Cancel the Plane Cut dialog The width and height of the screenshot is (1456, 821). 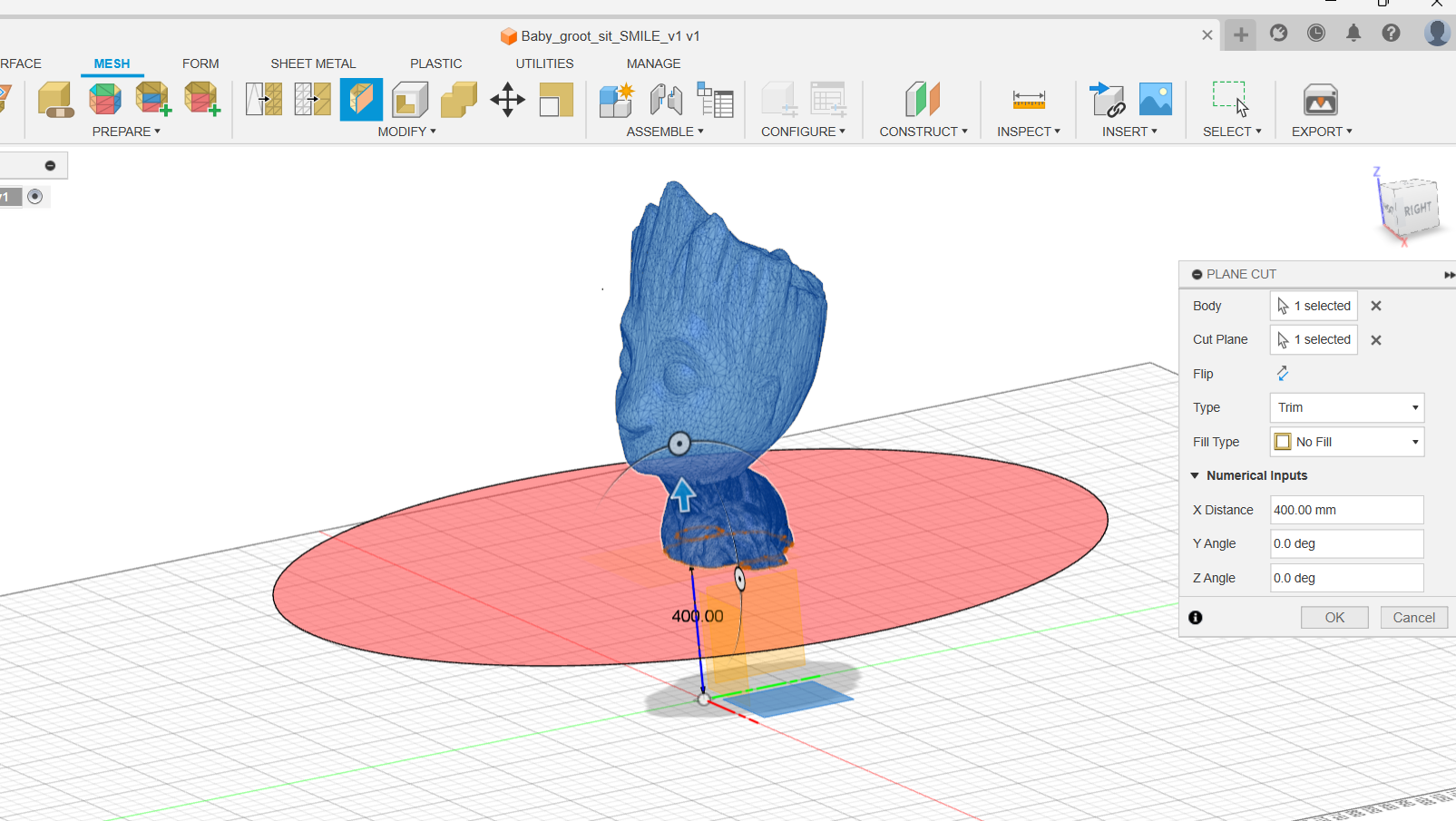tap(1413, 617)
